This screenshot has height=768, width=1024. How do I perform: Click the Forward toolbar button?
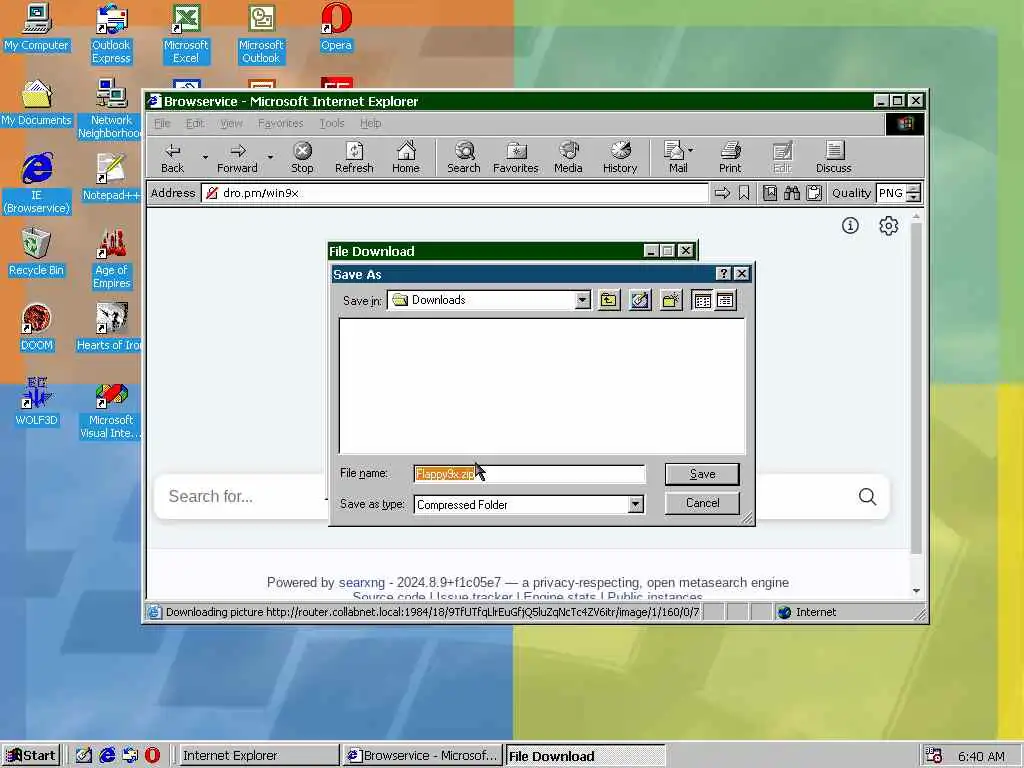pos(238,158)
